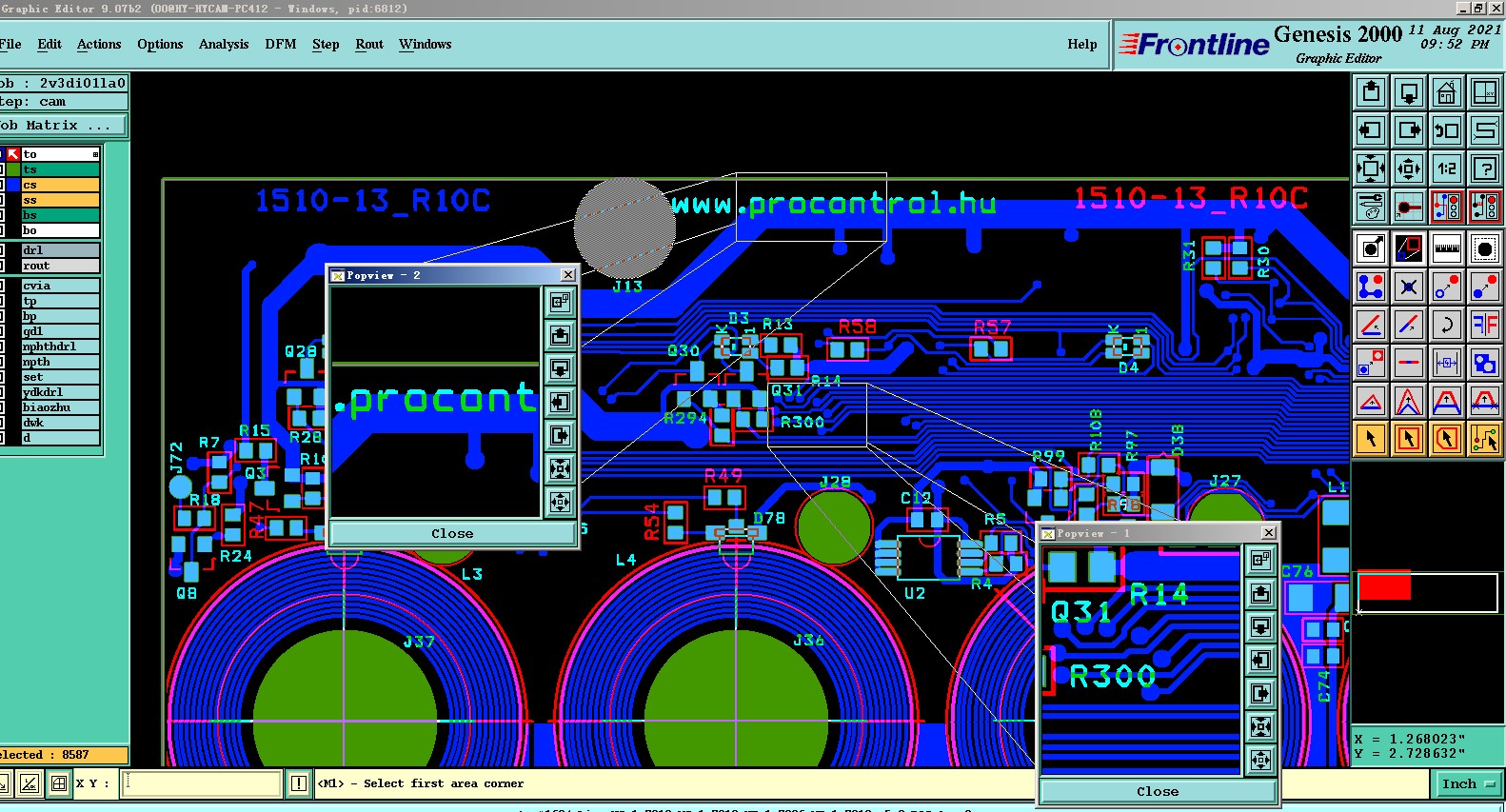Screen dimensions: 1506x812
Task: Open the Actions menu
Action: 99,44
